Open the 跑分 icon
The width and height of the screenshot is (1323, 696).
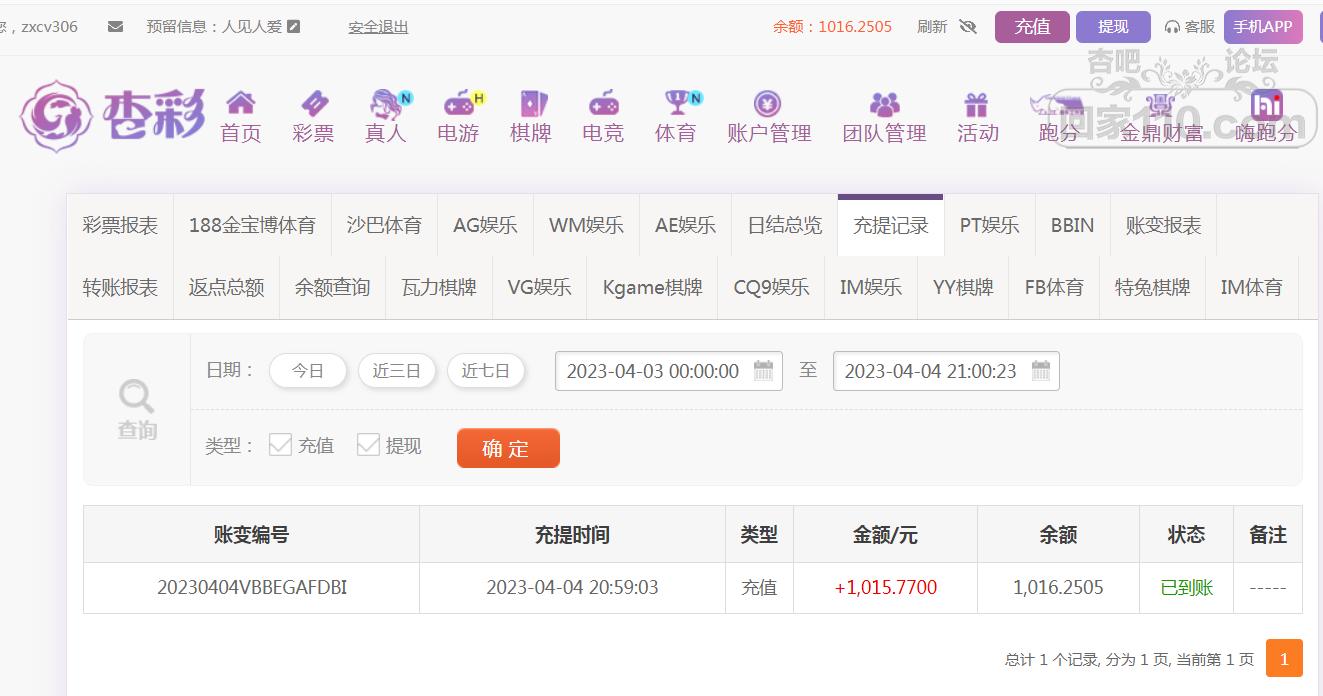pyautogui.click(x=1058, y=104)
